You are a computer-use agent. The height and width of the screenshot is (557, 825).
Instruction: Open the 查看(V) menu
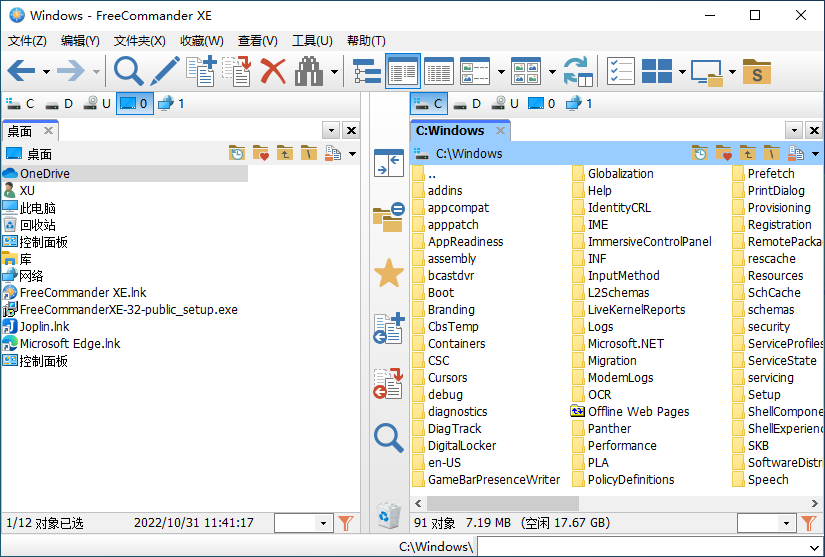pos(257,40)
